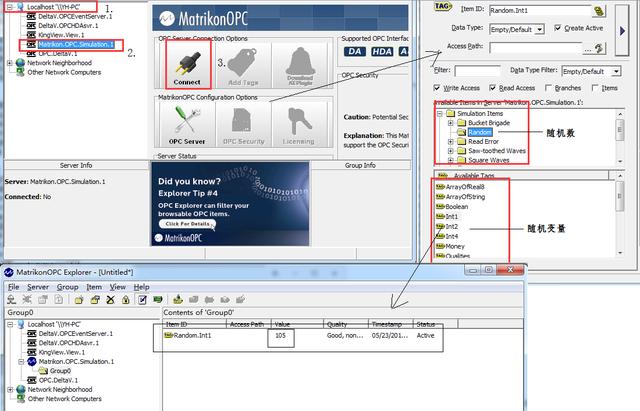This screenshot has width=640, height=411.
Task: Click the ellipsis browse button for Access Path
Action: click(587, 49)
